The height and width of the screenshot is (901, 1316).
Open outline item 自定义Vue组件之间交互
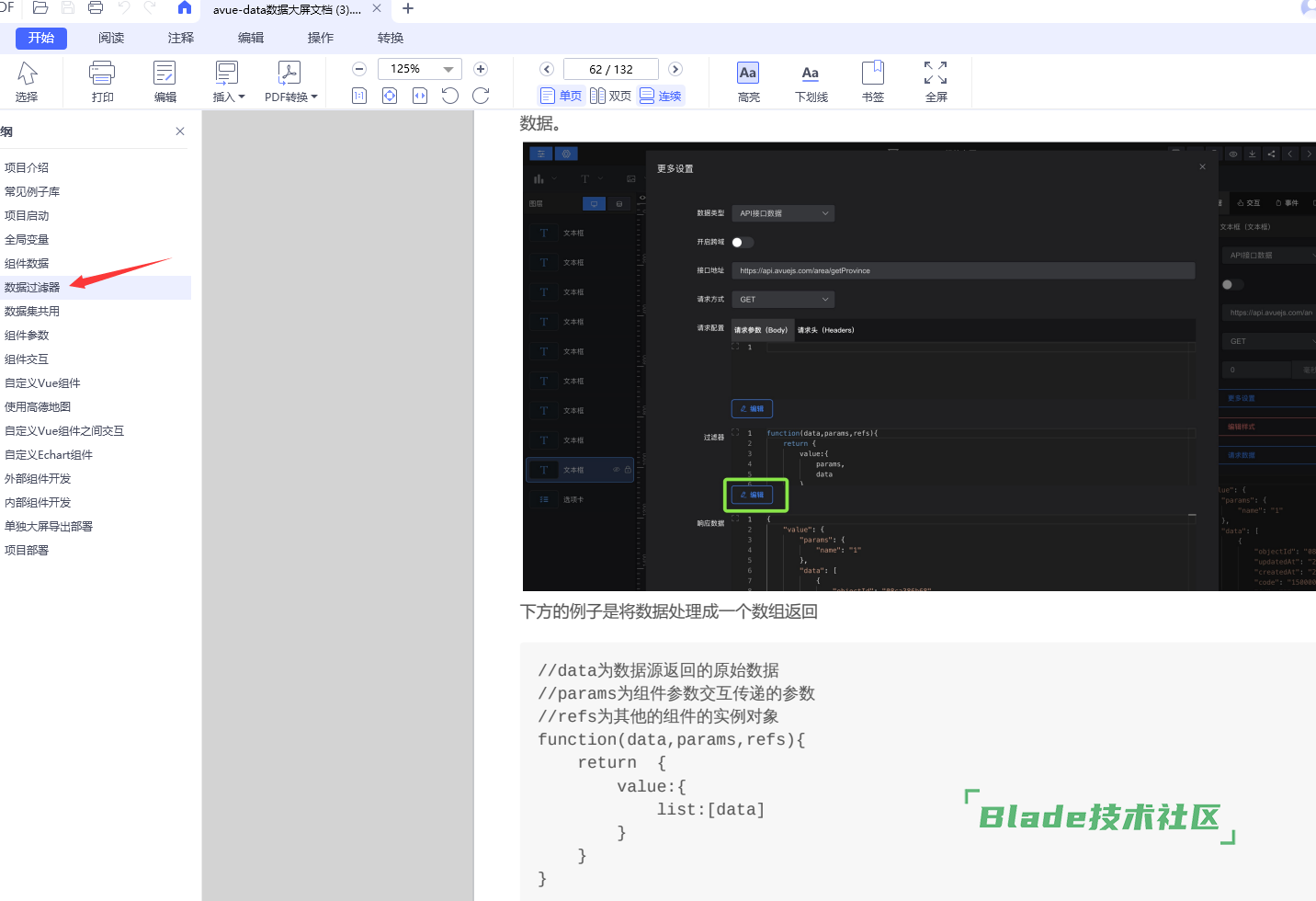(64, 430)
